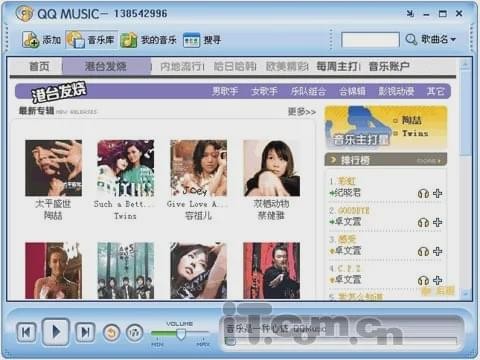This screenshot has width=480, height=360.
Task: Skip to the previous track
Action: pos(26,332)
